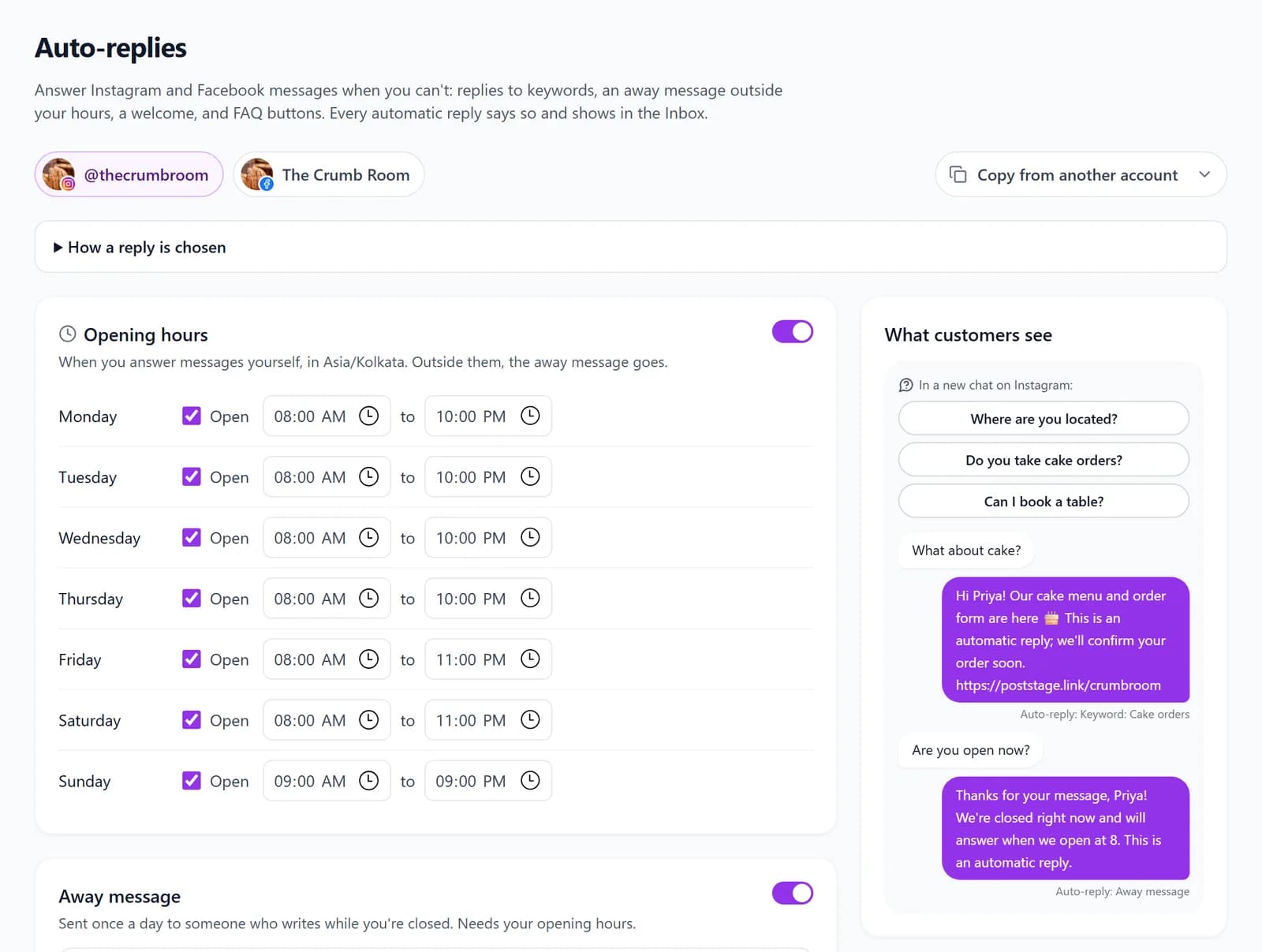Select the @thecrumbroom Instagram account tab
The image size is (1262, 952).
(129, 174)
